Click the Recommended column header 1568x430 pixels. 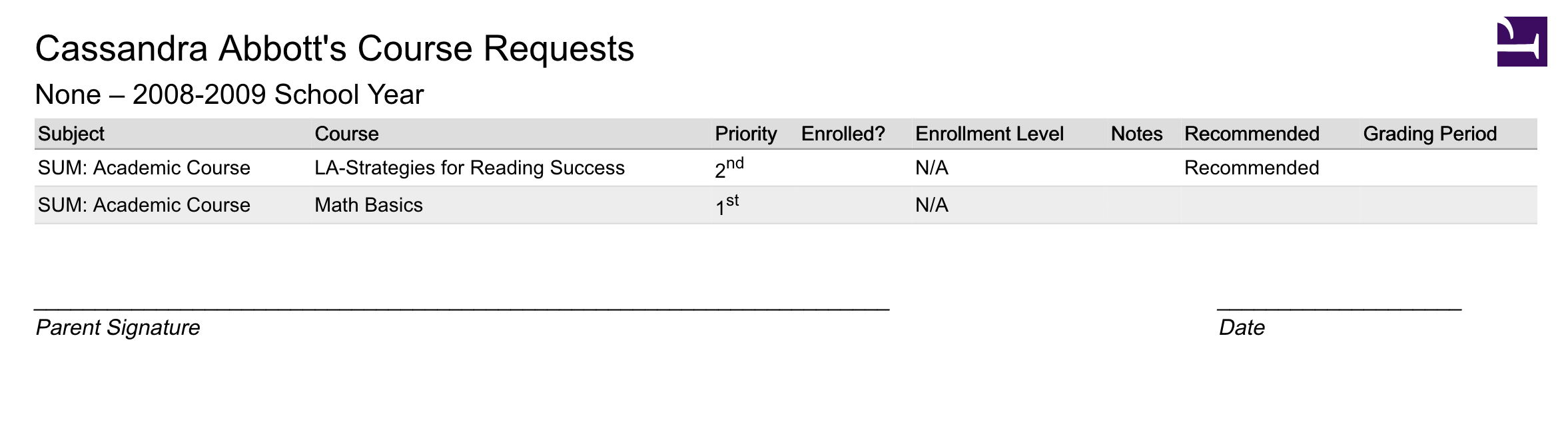pos(1252,134)
